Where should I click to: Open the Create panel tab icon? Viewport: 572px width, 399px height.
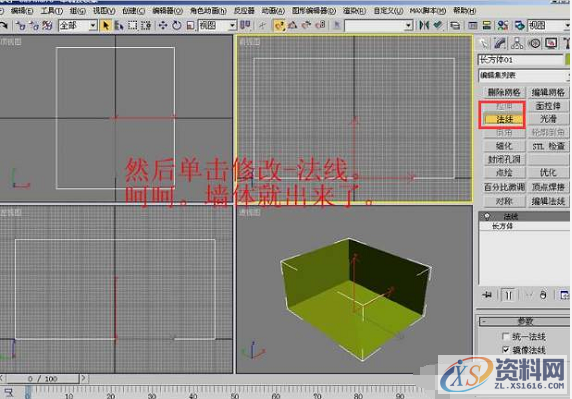484,43
